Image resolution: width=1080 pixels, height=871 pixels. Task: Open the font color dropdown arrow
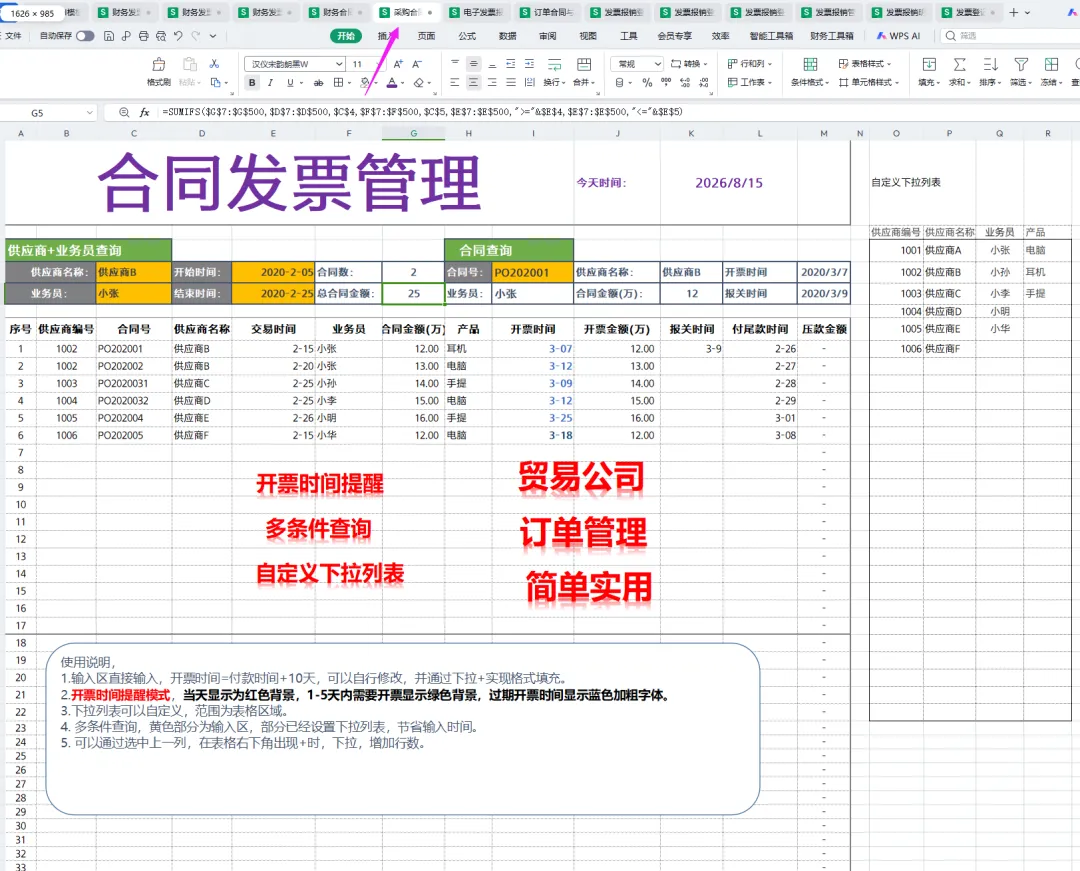click(x=402, y=83)
